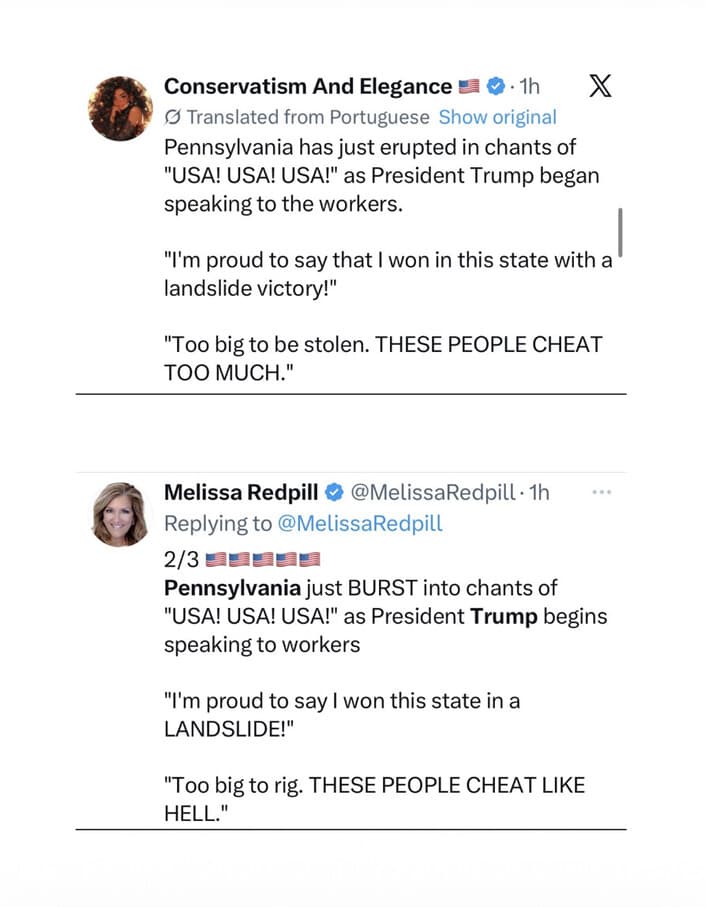Image resolution: width=705 pixels, height=907 pixels.
Task: Click the 1h timestamp on Melissa Redpill post
Action: pos(539,492)
